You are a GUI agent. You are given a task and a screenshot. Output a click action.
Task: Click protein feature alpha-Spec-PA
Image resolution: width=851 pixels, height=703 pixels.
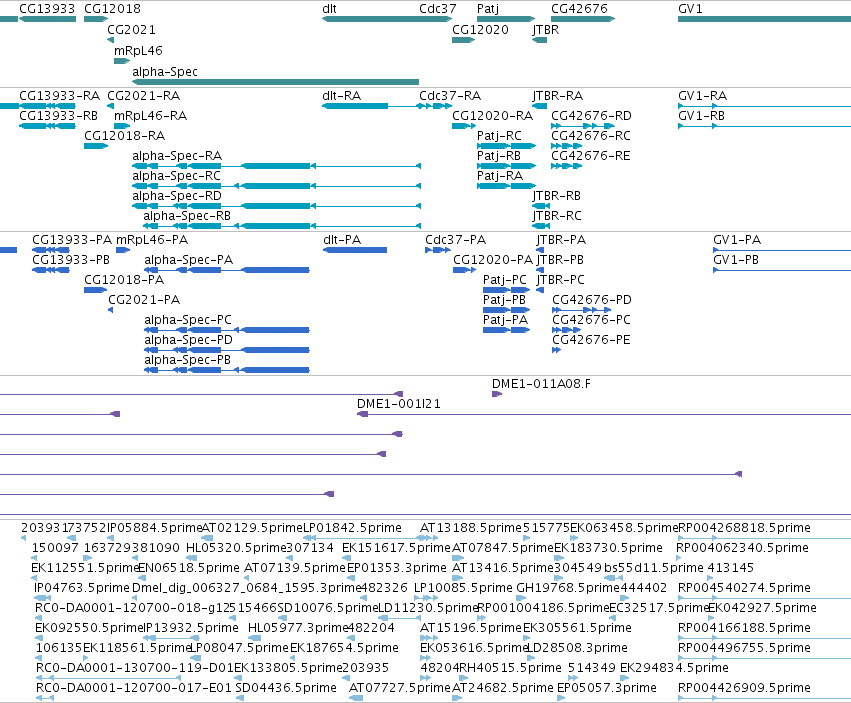(x=227, y=270)
